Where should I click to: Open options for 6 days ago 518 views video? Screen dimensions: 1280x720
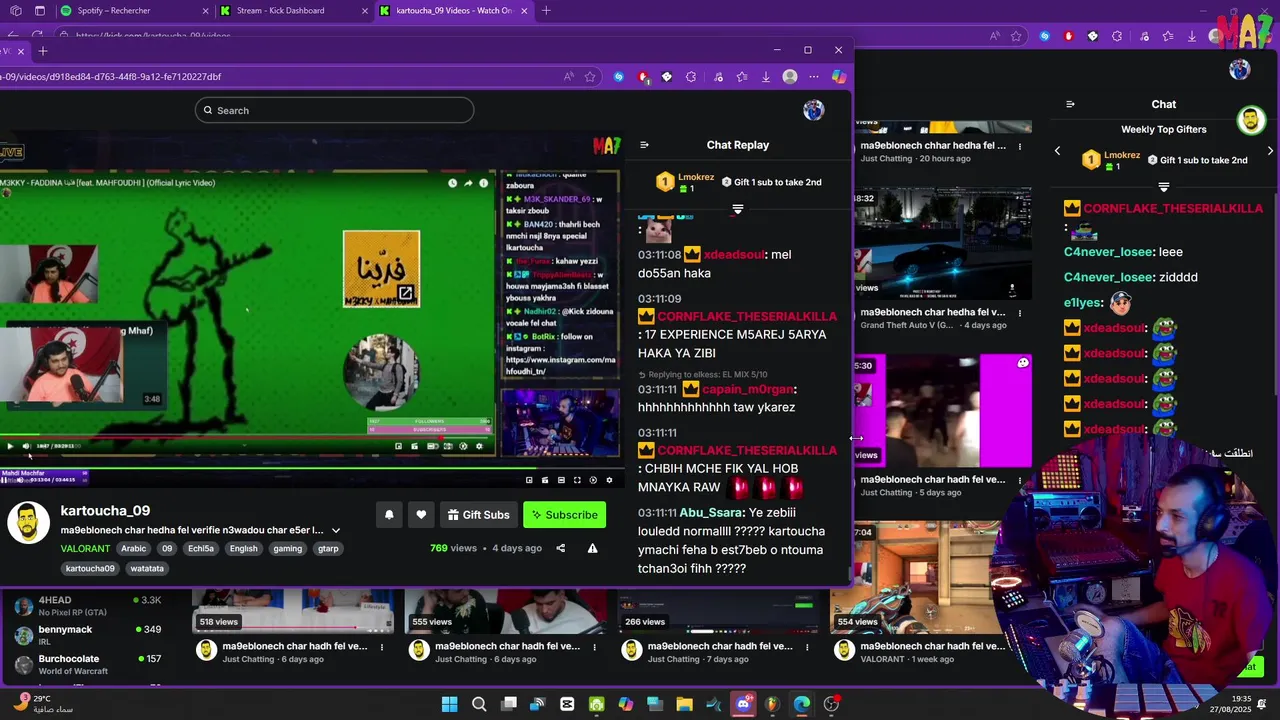coord(382,647)
